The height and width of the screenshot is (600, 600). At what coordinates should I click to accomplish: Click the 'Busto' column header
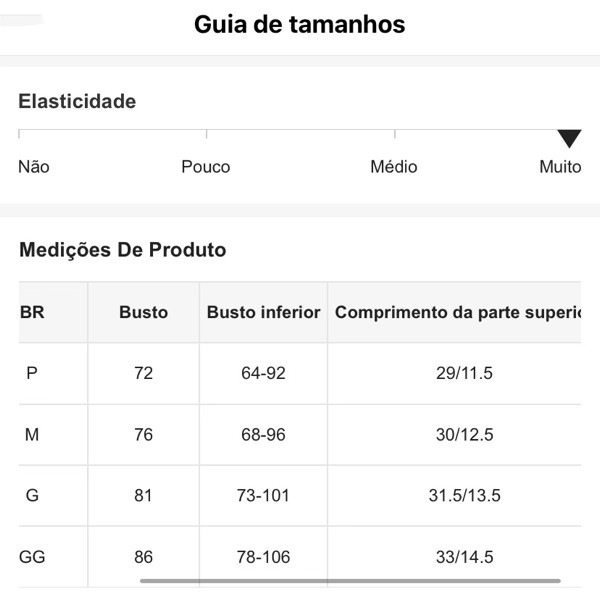coord(143,312)
